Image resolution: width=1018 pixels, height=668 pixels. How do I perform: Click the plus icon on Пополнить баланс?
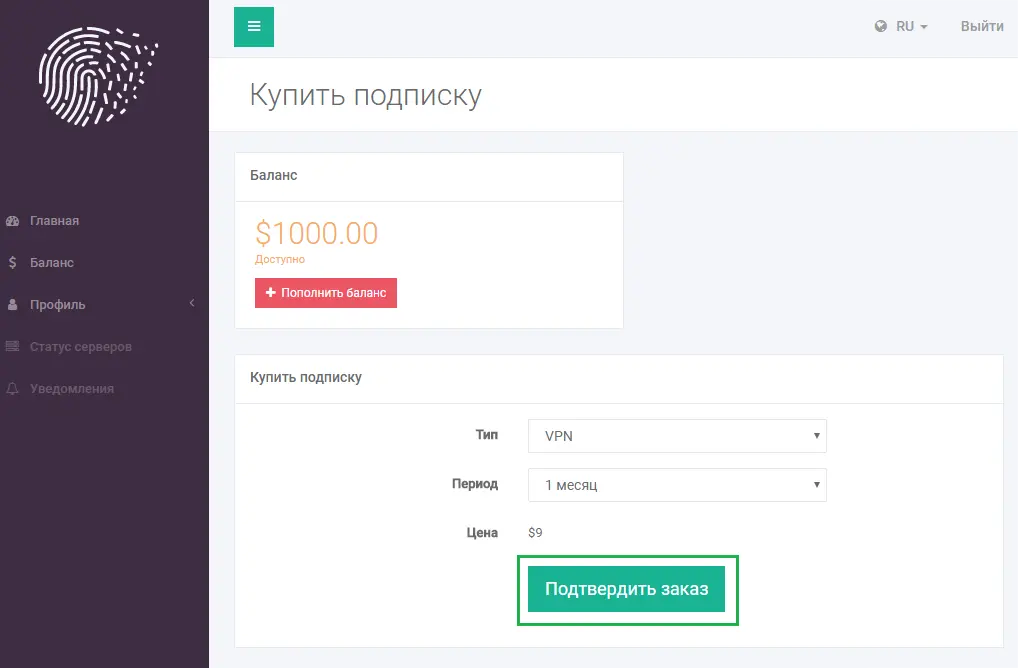271,293
